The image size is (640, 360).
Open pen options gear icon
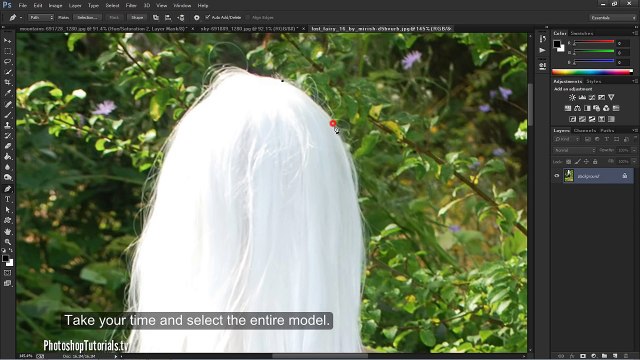point(196,18)
